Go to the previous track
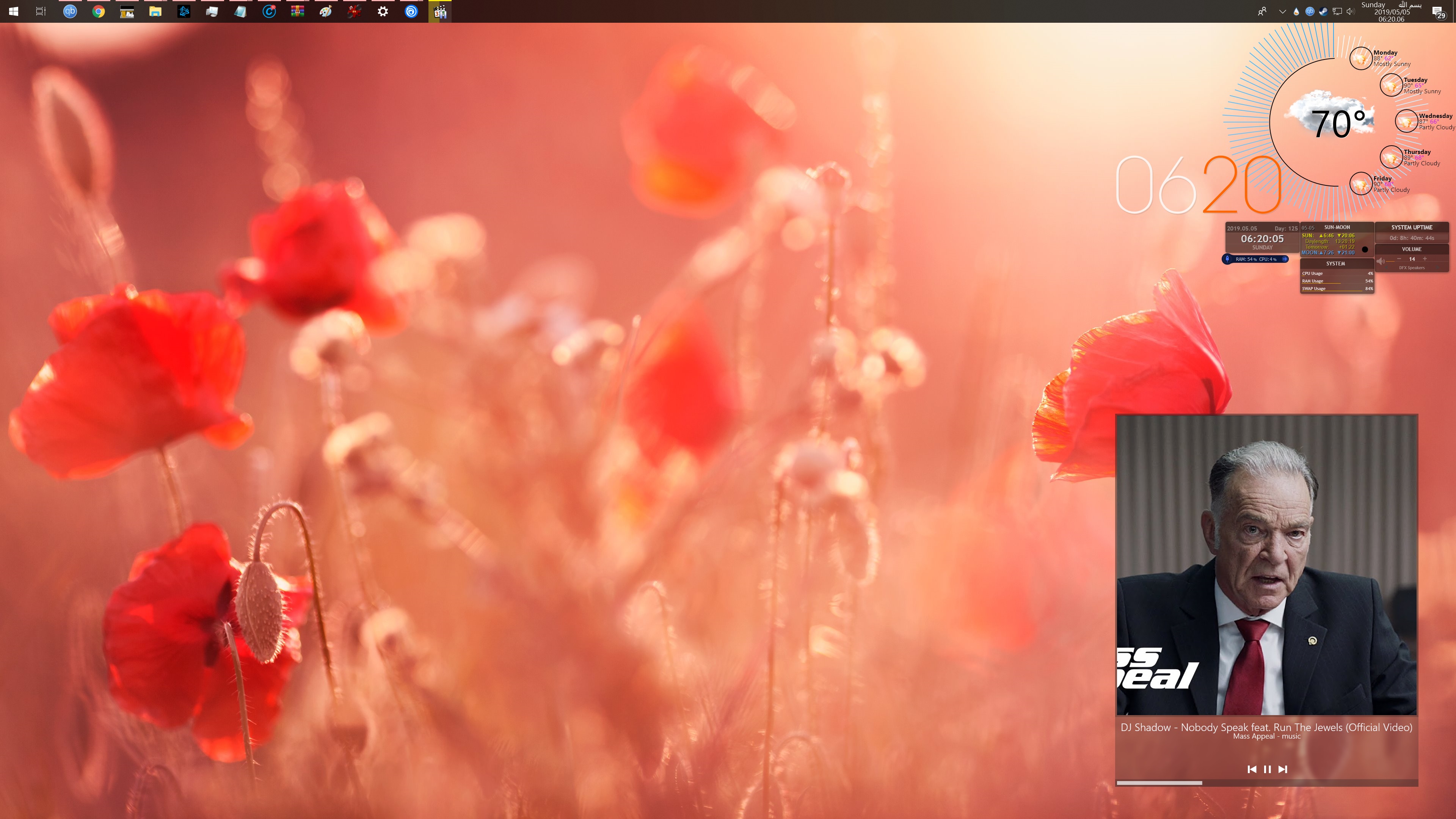This screenshot has height=819, width=1456. pyautogui.click(x=1251, y=769)
